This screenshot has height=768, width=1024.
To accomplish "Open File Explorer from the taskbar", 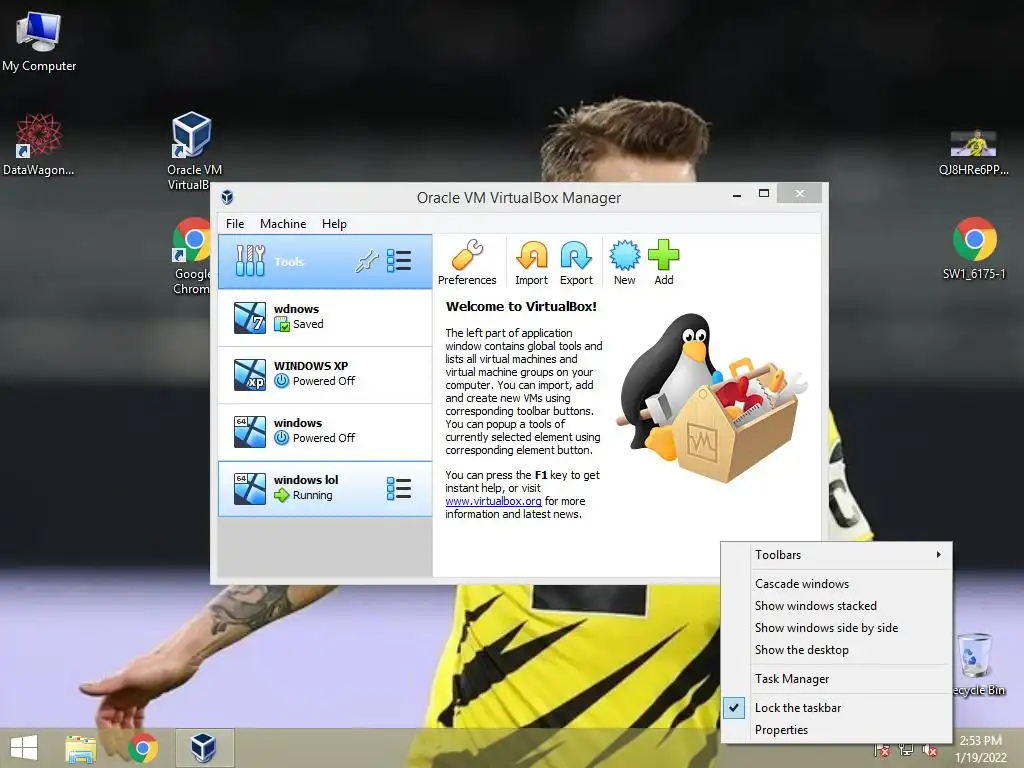I will (80, 748).
